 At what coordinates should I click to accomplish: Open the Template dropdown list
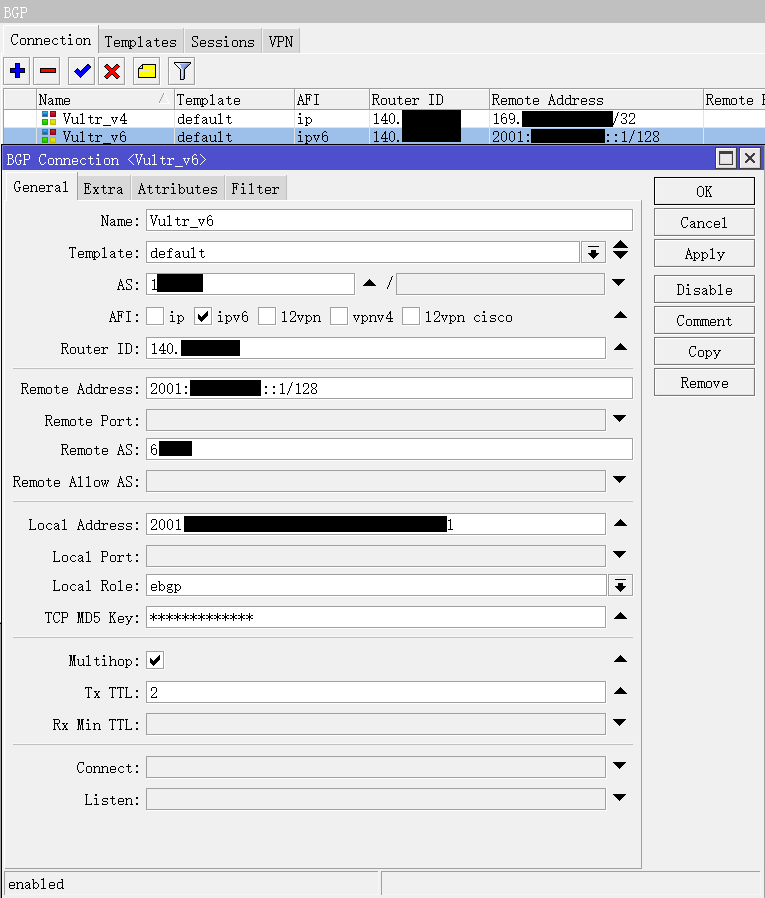593,252
